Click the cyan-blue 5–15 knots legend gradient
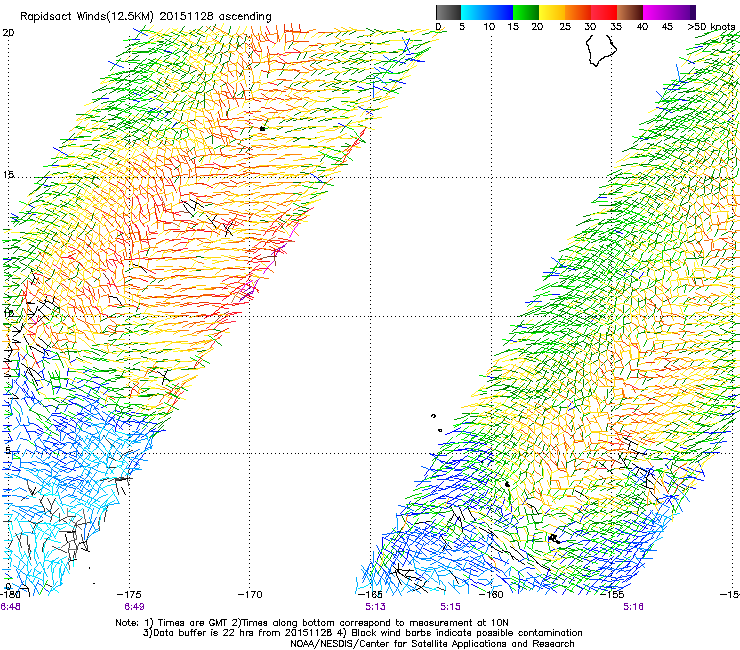Viewport: 740px width, 650px height. click(487, 12)
